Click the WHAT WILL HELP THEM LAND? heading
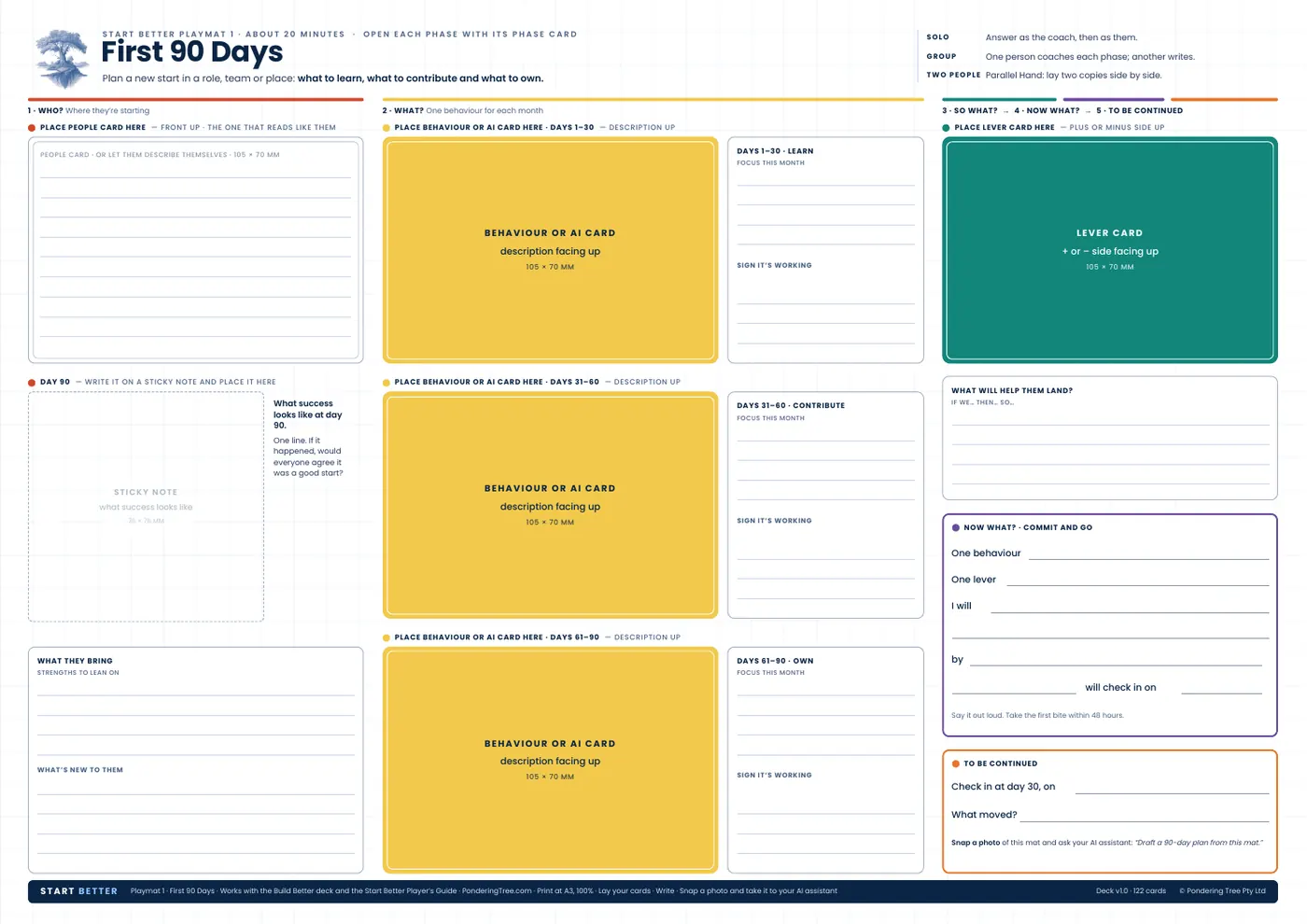1307x924 pixels. [1012, 391]
